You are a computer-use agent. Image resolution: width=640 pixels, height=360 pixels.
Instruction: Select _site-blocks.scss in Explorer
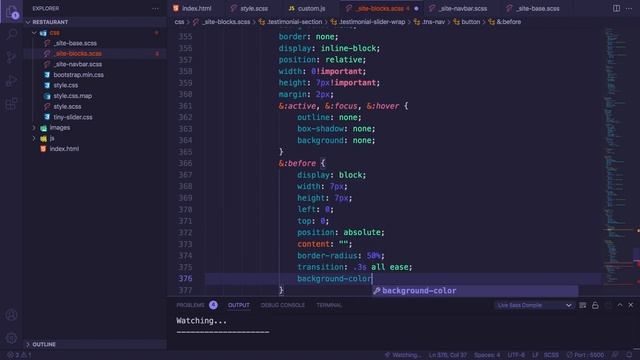point(95,54)
